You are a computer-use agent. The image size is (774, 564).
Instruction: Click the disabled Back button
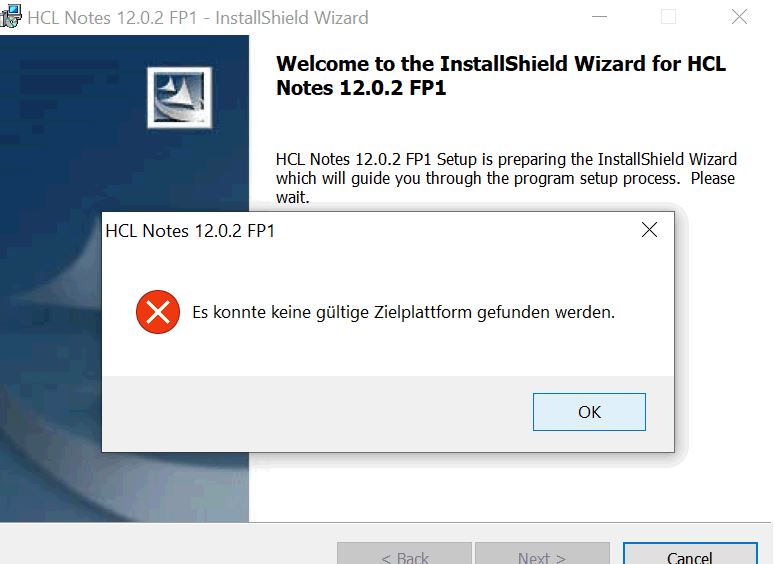click(x=404, y=554)
